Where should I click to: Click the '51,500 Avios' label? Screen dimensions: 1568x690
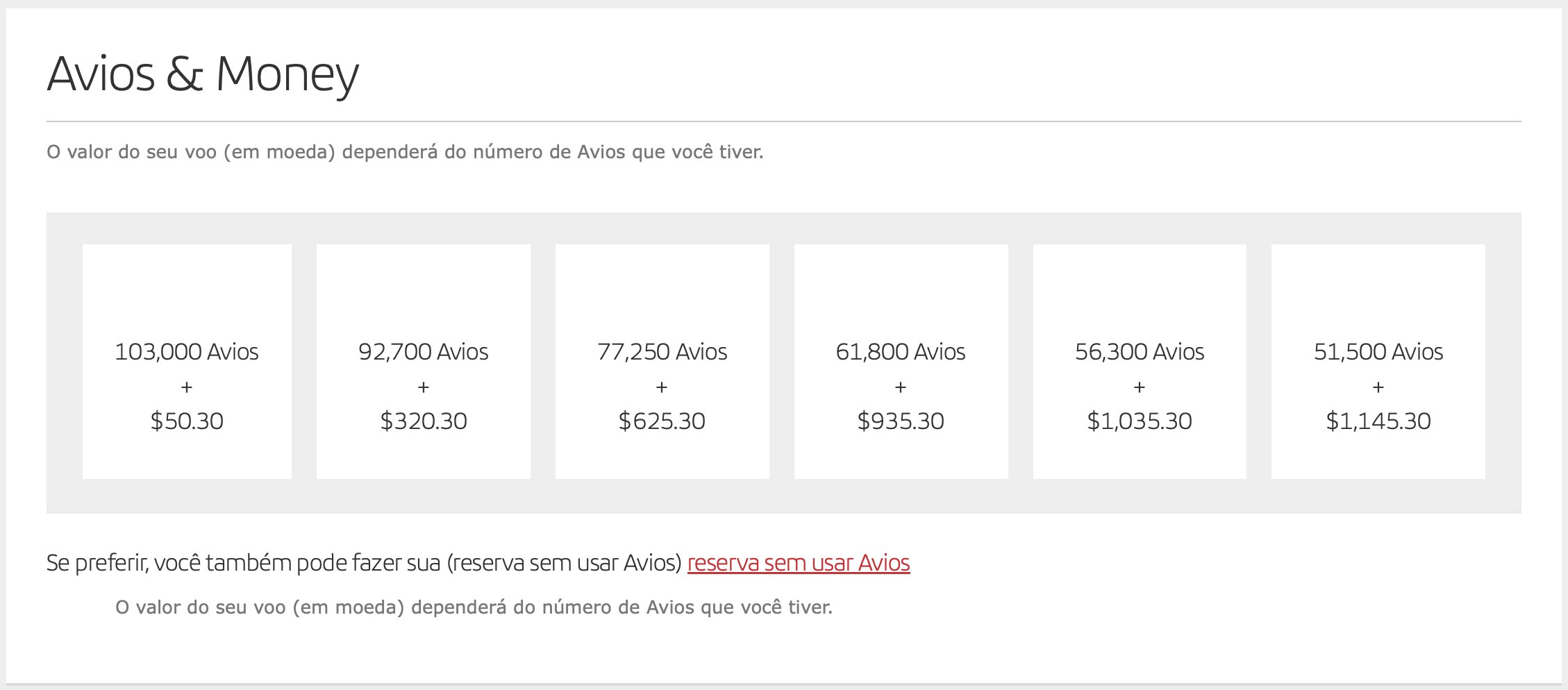coord(1378,352)
